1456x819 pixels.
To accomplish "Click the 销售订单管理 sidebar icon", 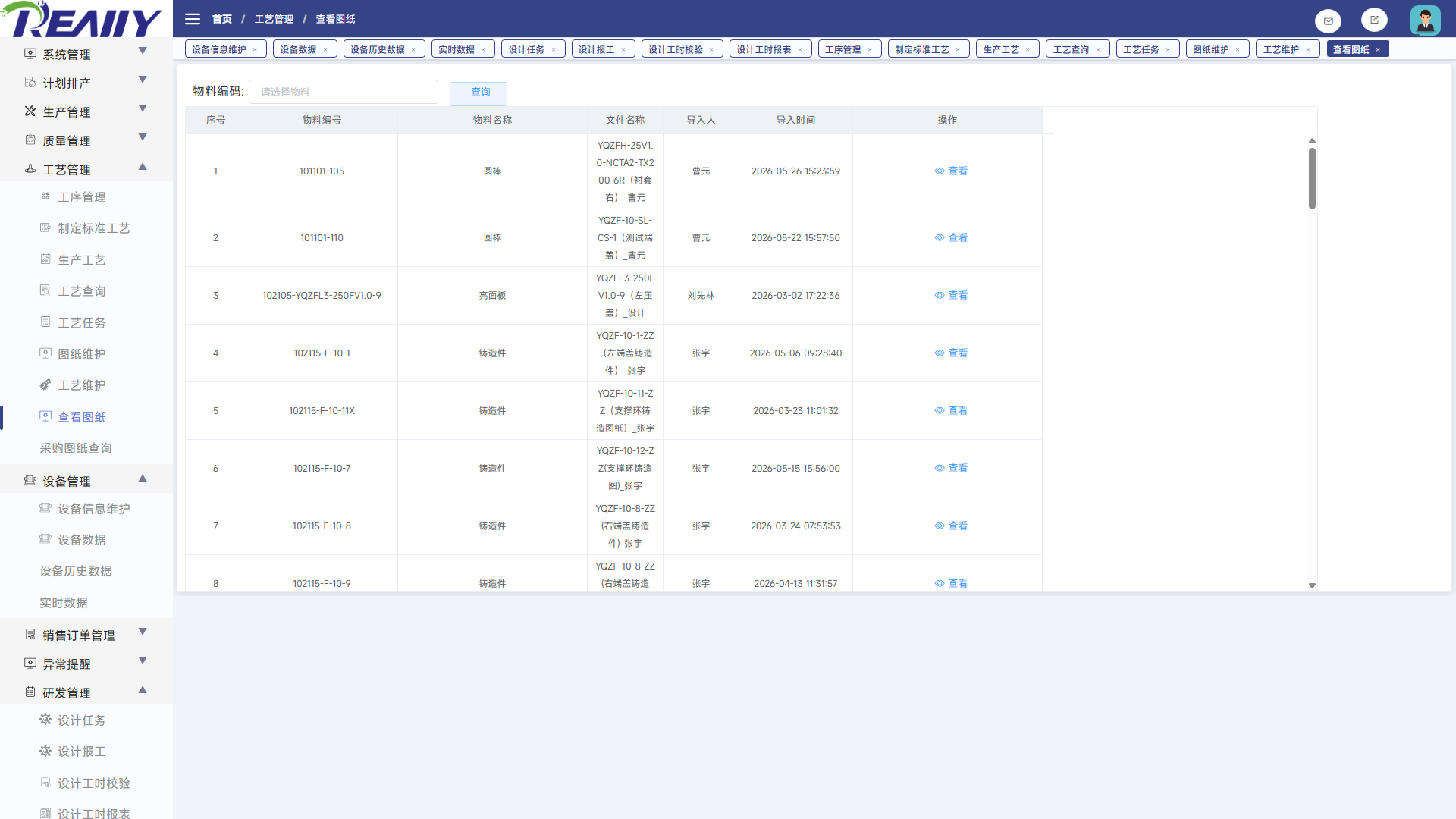I will (30, 635).
